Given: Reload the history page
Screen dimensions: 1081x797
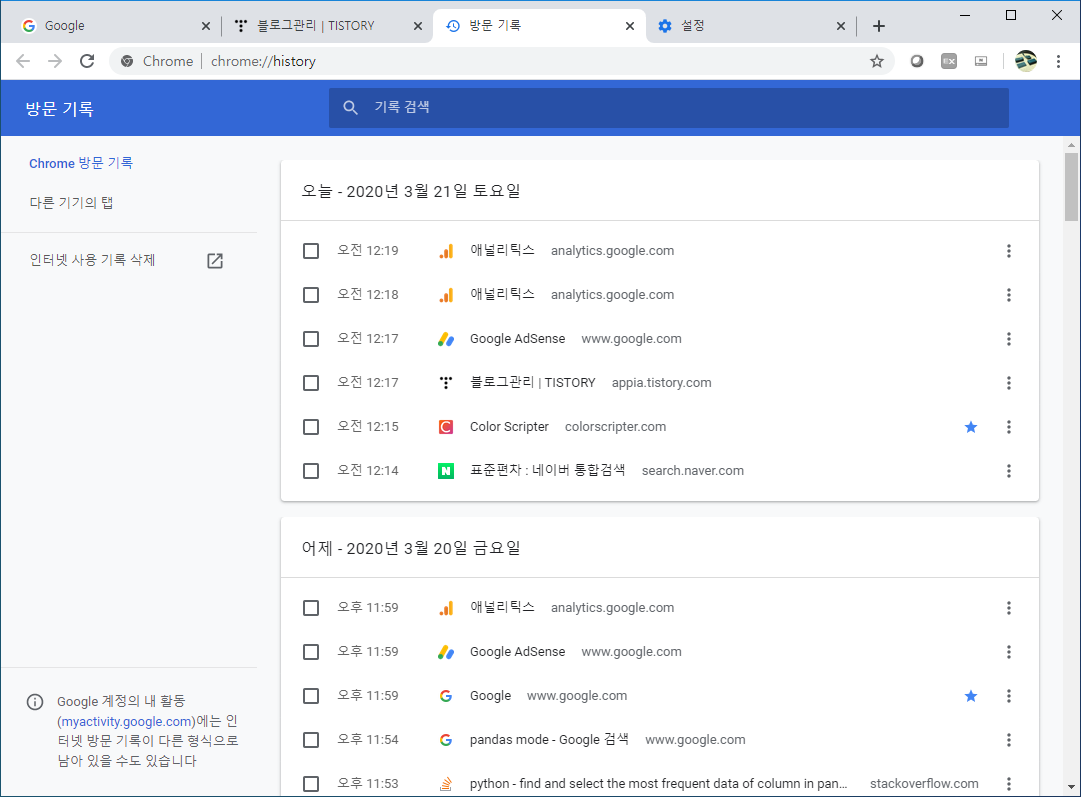Looking at the screenshot, I should pos(87,61).
